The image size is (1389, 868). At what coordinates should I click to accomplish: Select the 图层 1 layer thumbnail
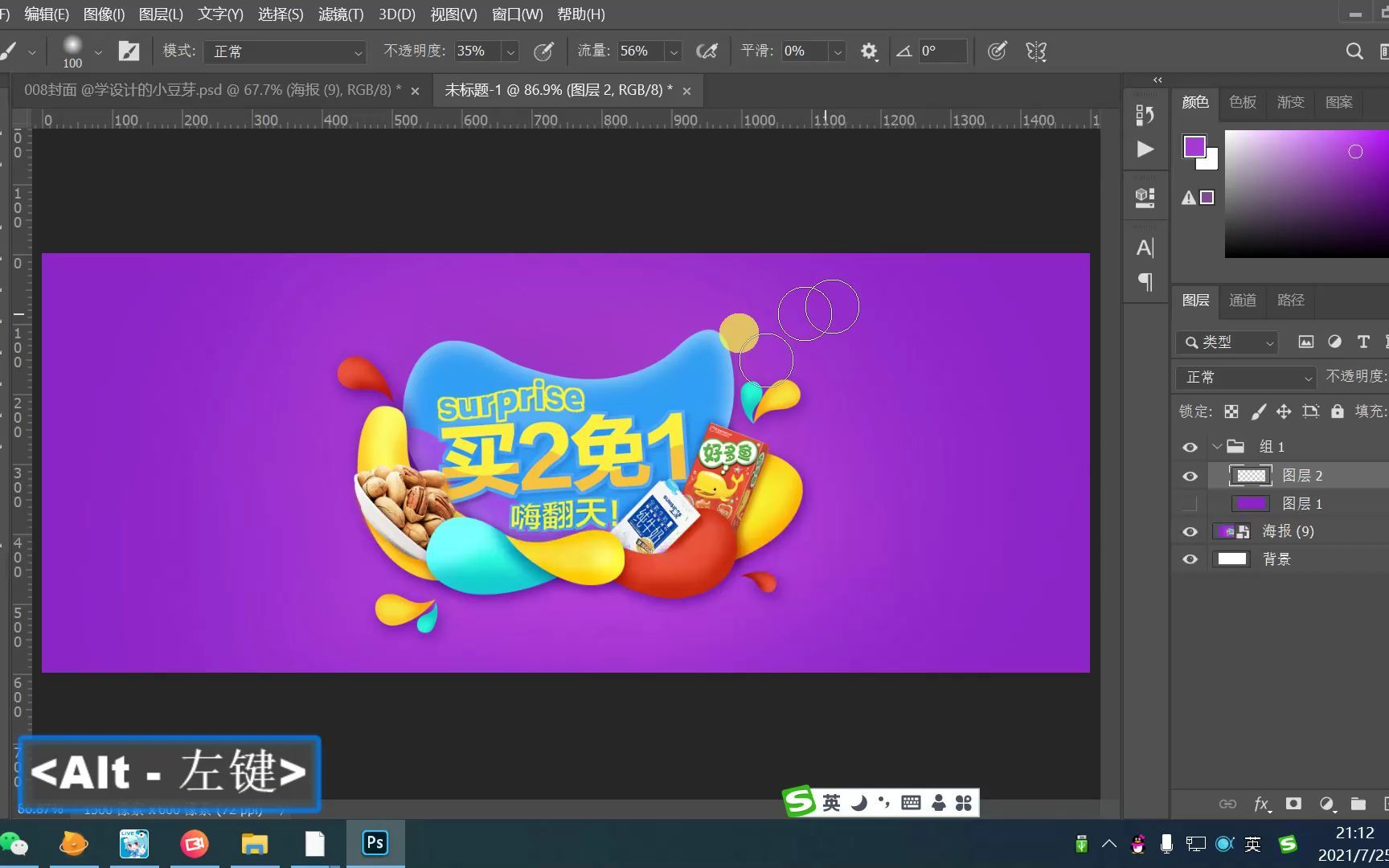(x=1251, y=504)
